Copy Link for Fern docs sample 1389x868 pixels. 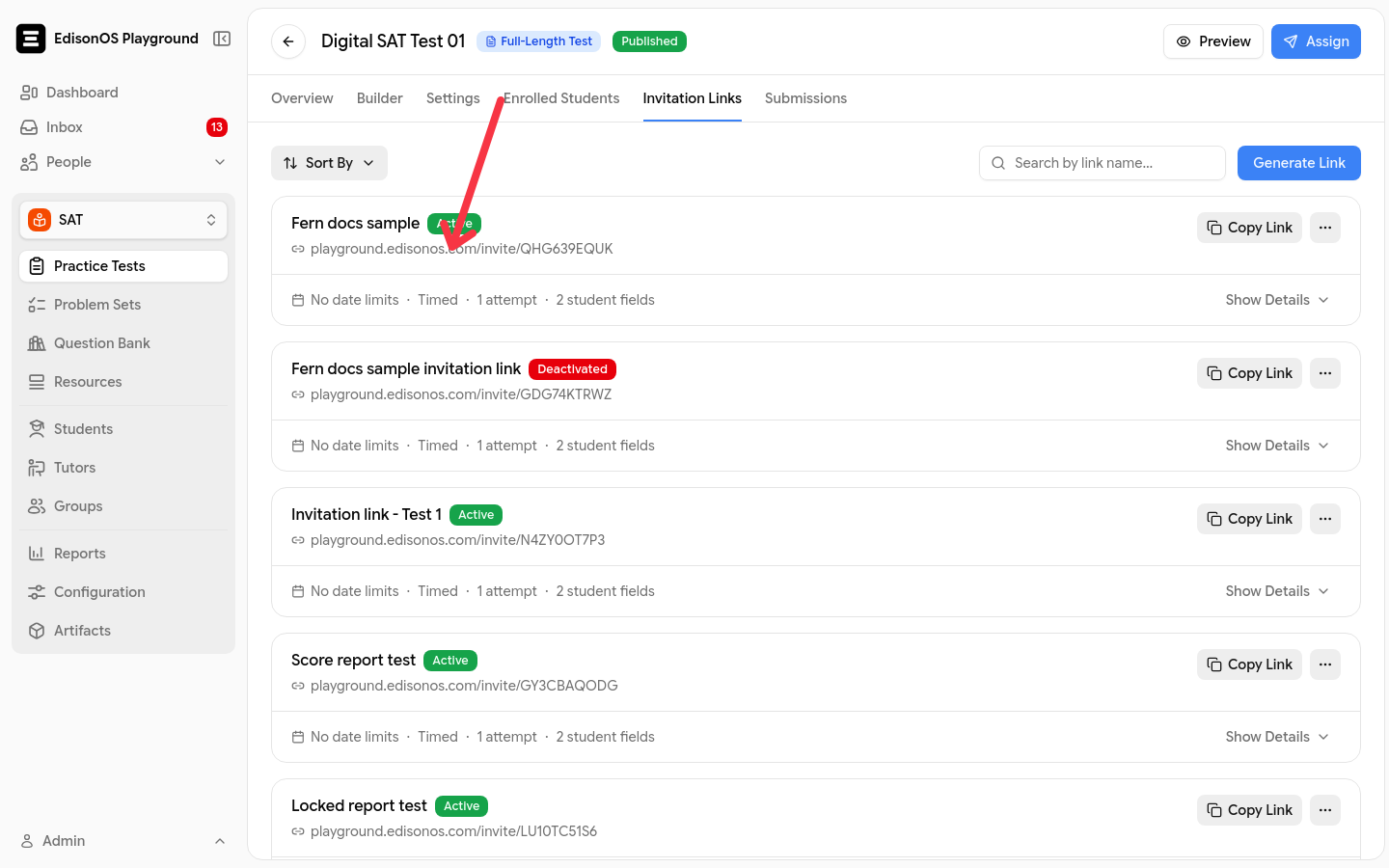[1249, 228]
